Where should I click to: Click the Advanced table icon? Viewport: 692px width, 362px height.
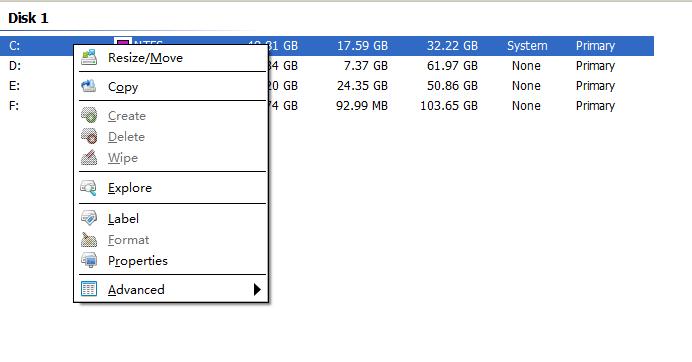[x=89, y=289]
